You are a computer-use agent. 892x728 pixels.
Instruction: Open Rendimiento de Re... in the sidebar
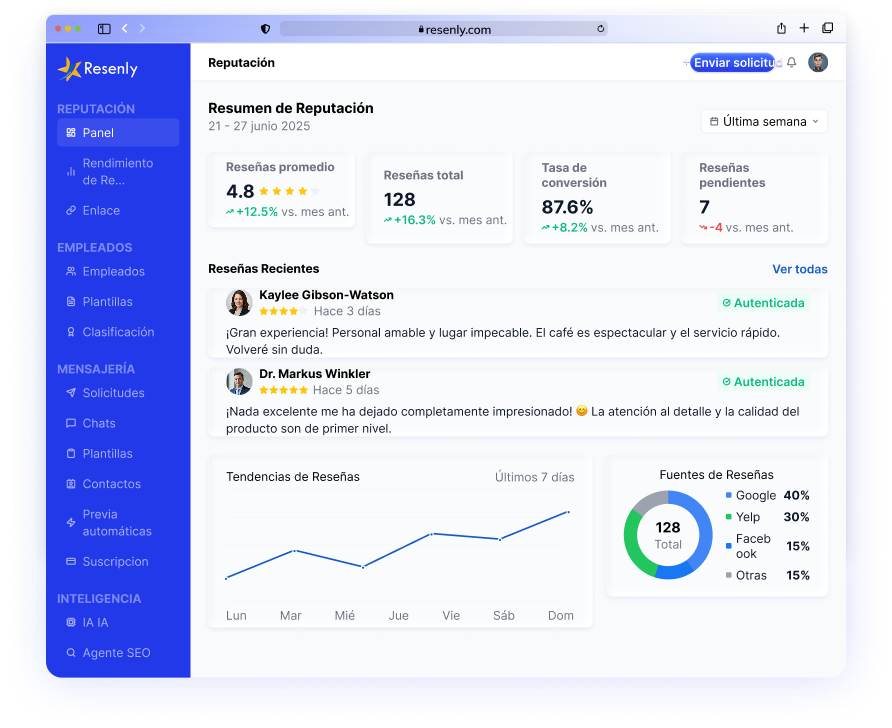[x=118, y=172]
